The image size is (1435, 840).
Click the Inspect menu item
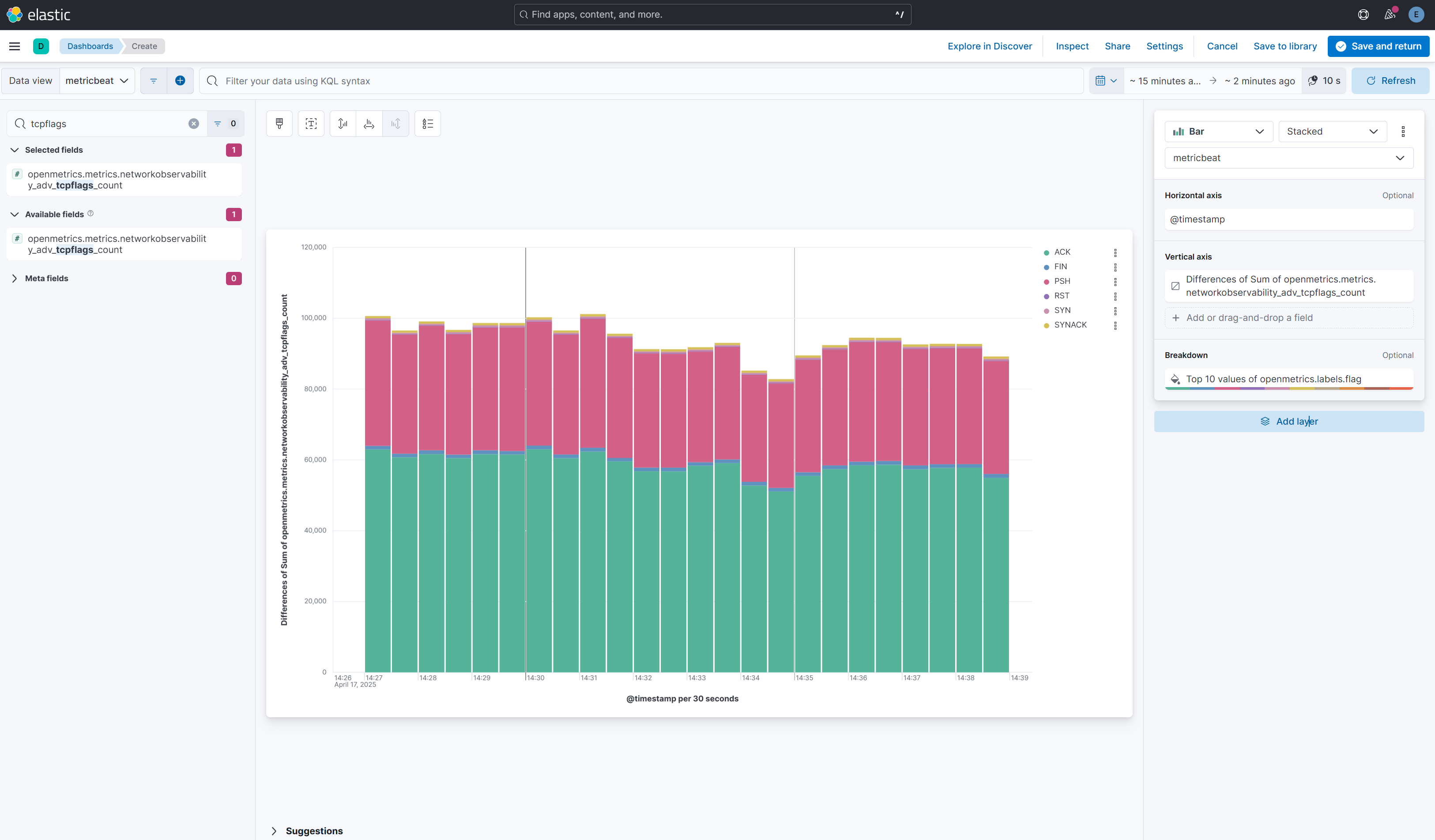(1072, 46)
